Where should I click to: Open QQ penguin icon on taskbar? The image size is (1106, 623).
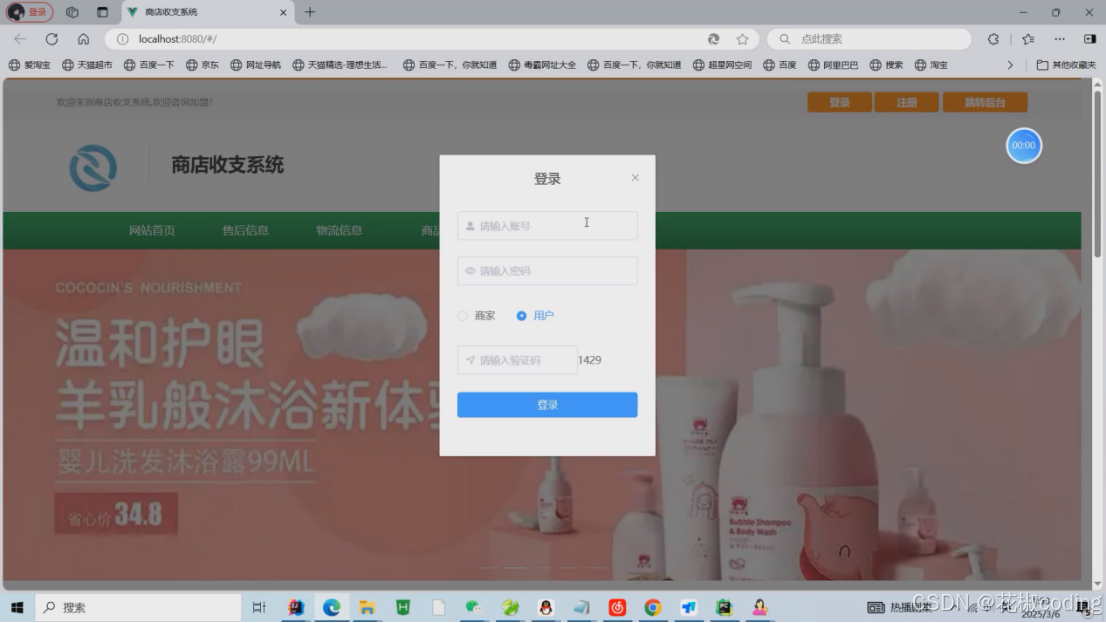point(545,607)
